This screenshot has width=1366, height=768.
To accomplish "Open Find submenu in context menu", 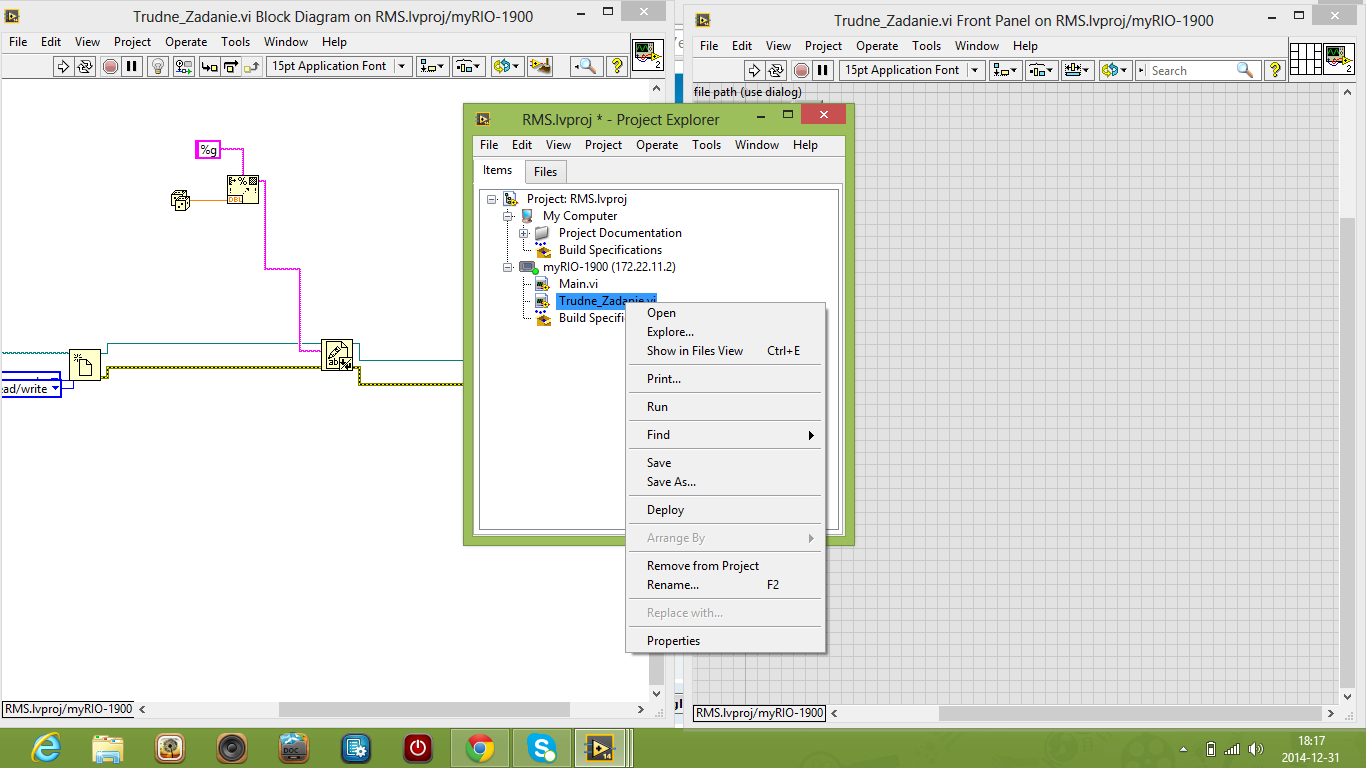I will [725, 435].
